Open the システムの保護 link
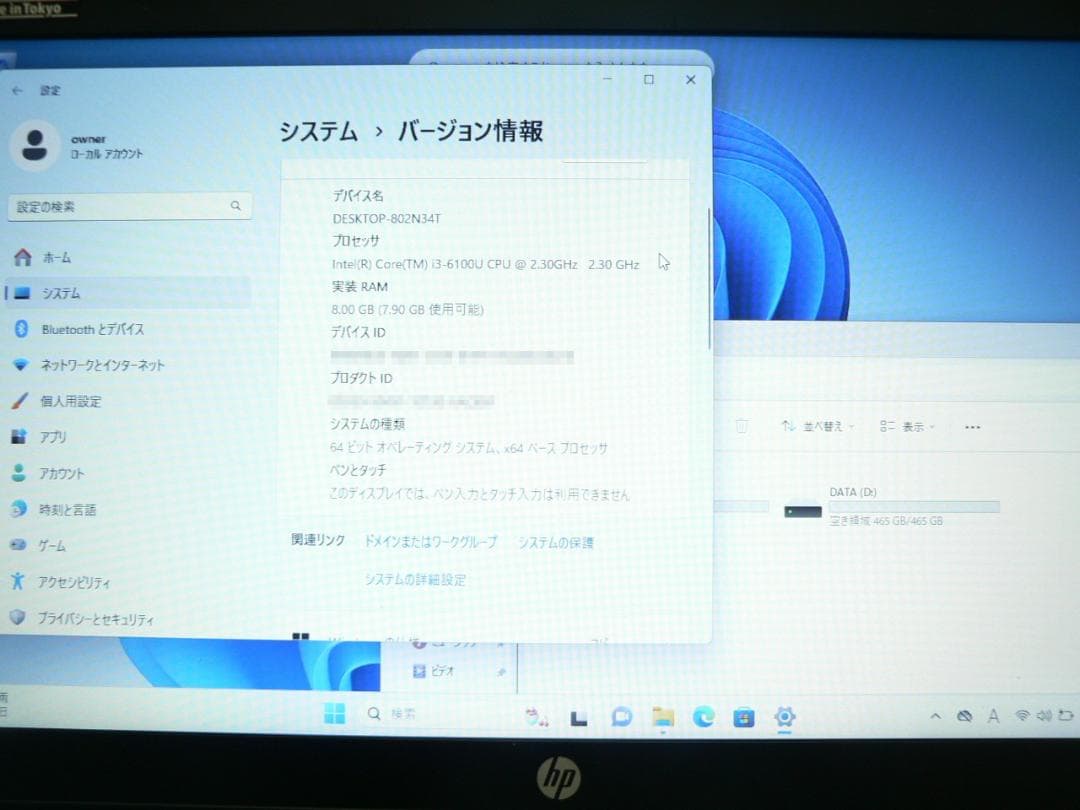This screenshot has height=810, width=1080. click(x=557, y=540)
